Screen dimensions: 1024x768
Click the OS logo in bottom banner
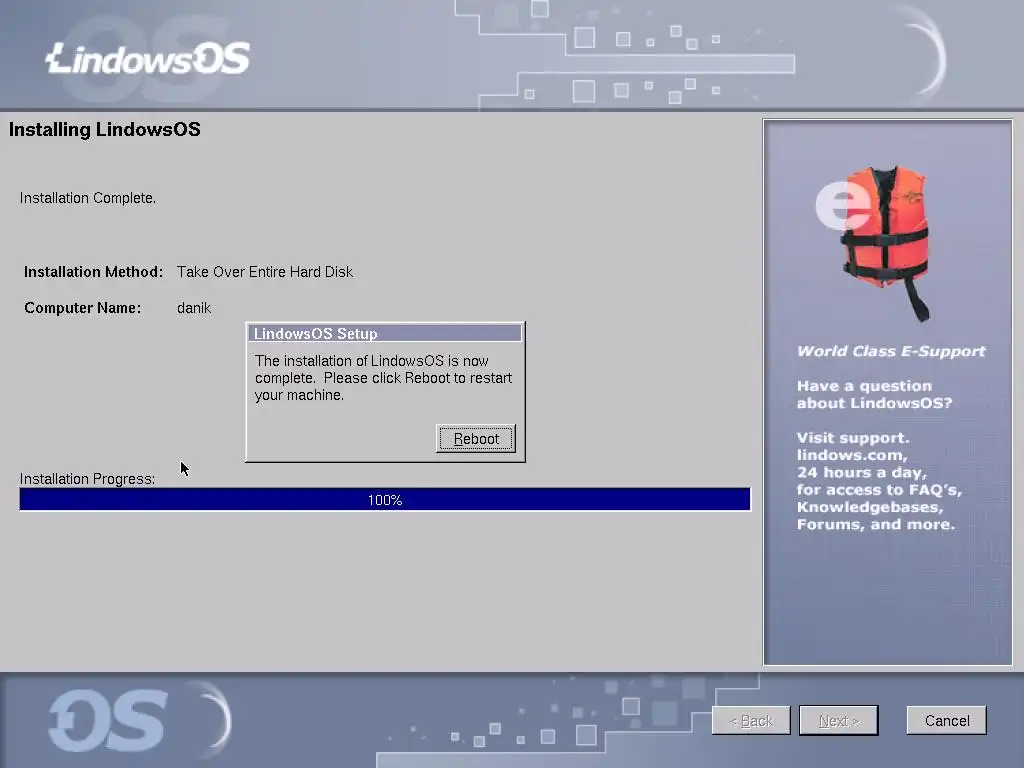108,721
